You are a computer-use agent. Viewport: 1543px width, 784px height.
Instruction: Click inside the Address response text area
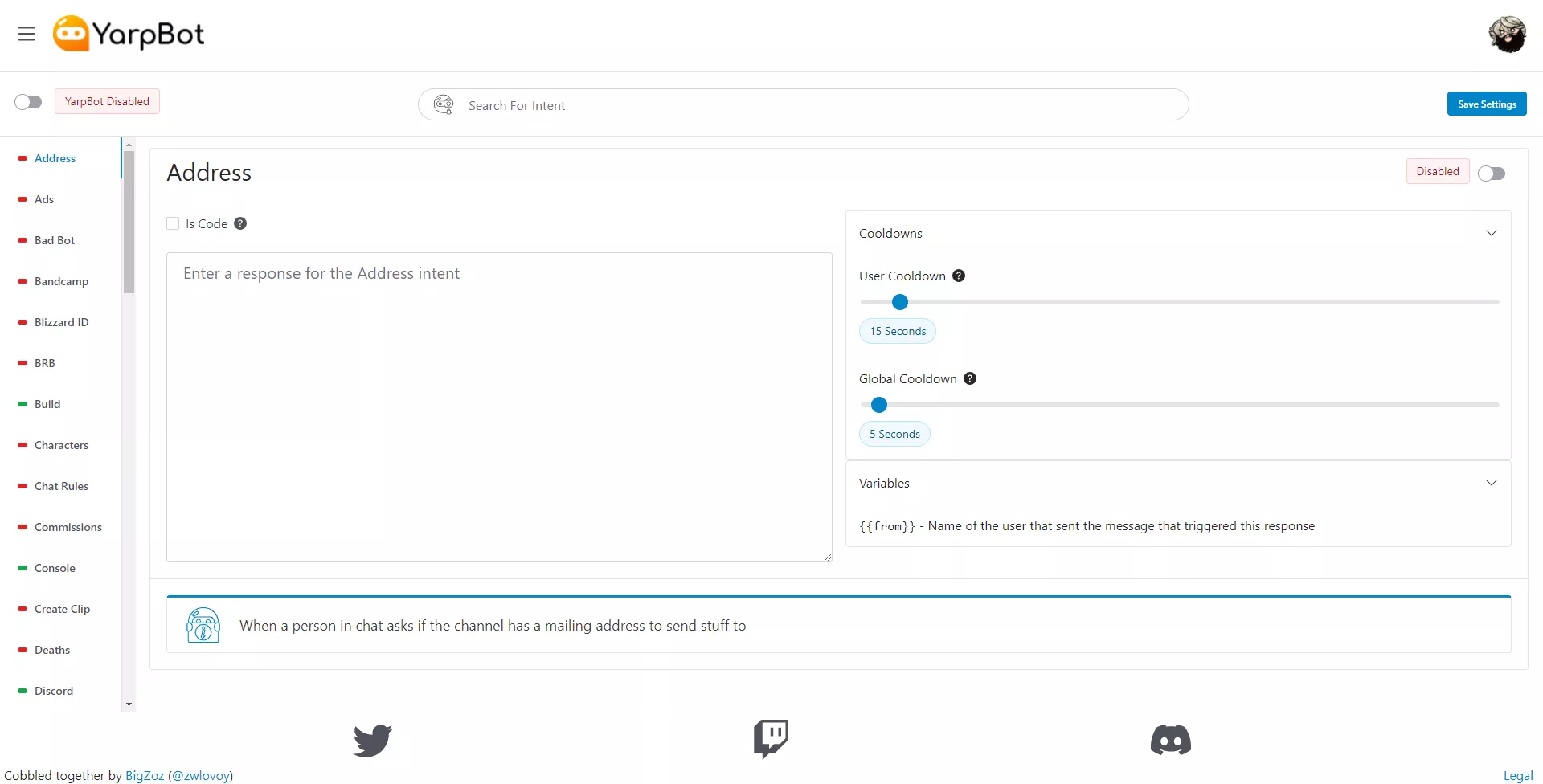498,402
